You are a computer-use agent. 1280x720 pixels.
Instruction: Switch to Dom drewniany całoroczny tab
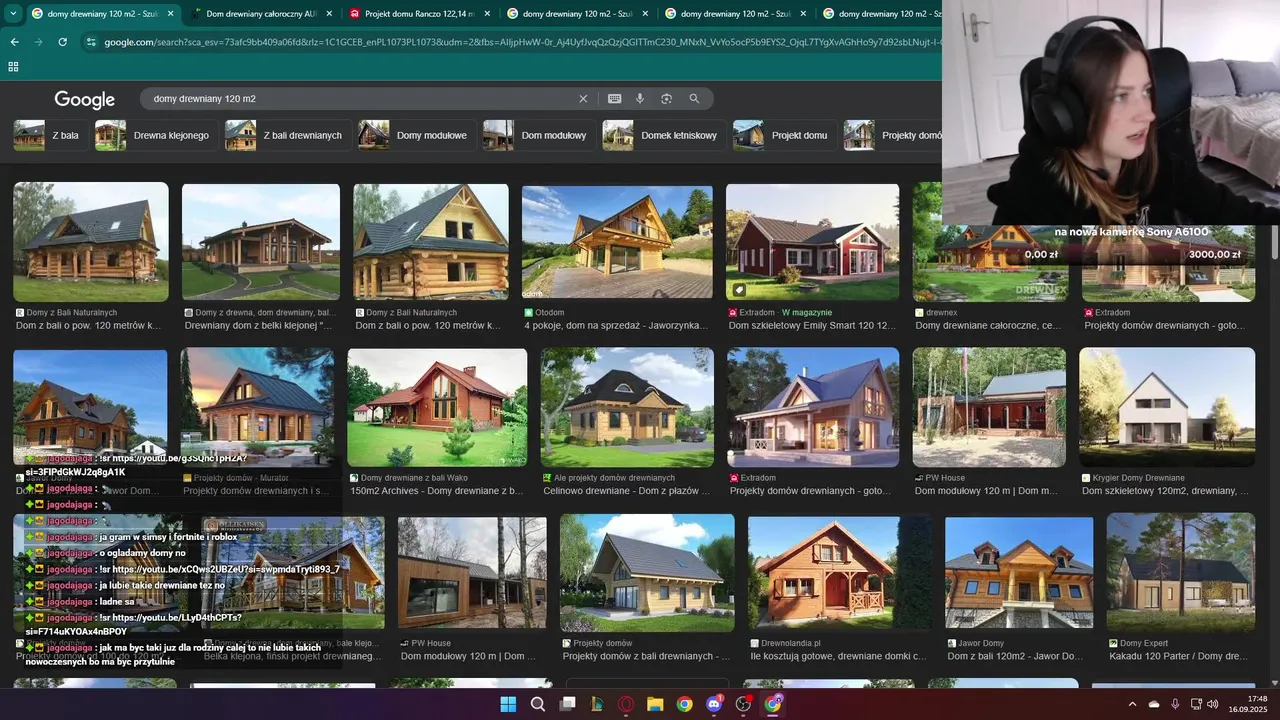pos(262,14)
